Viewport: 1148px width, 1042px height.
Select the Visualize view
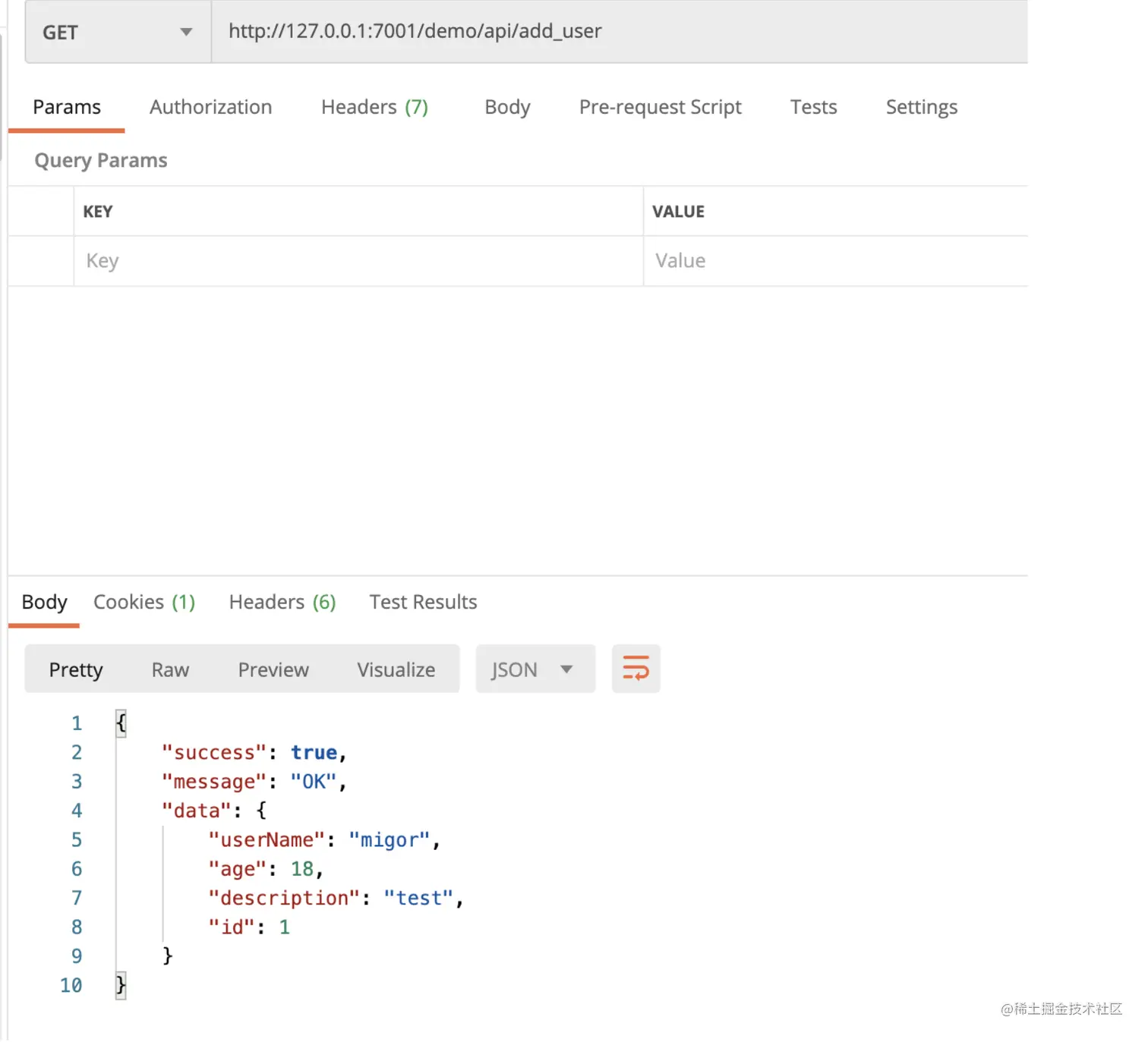(x=396, y=669)
